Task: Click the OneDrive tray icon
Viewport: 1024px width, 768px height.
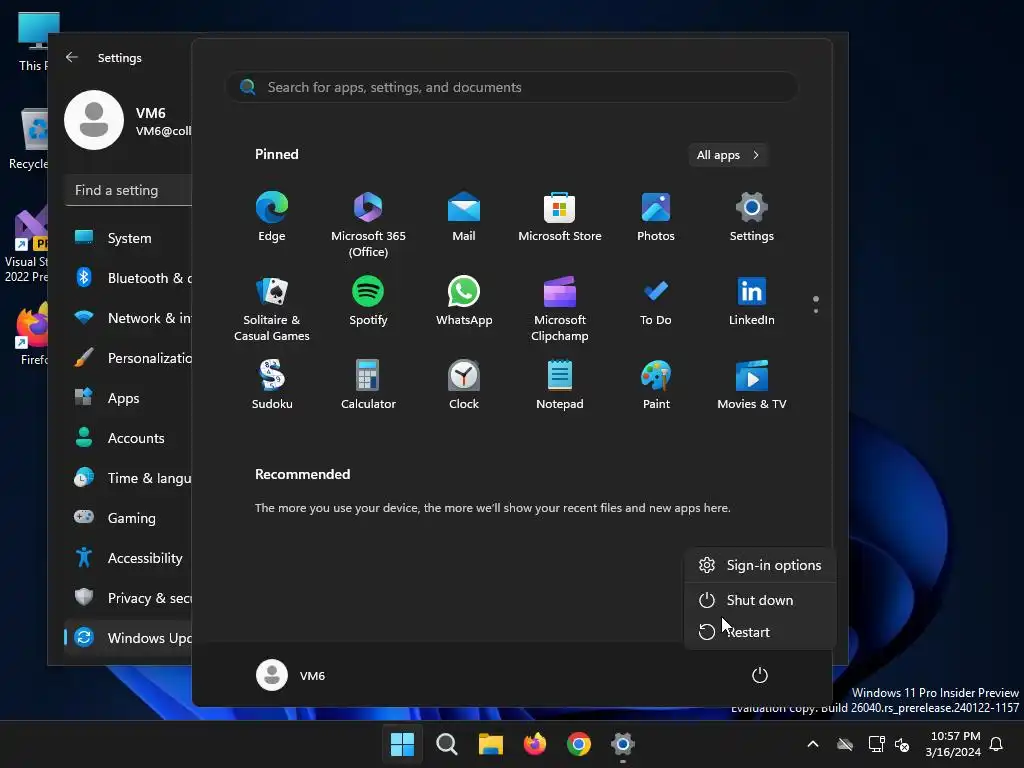Action: [x=845, y=744]
